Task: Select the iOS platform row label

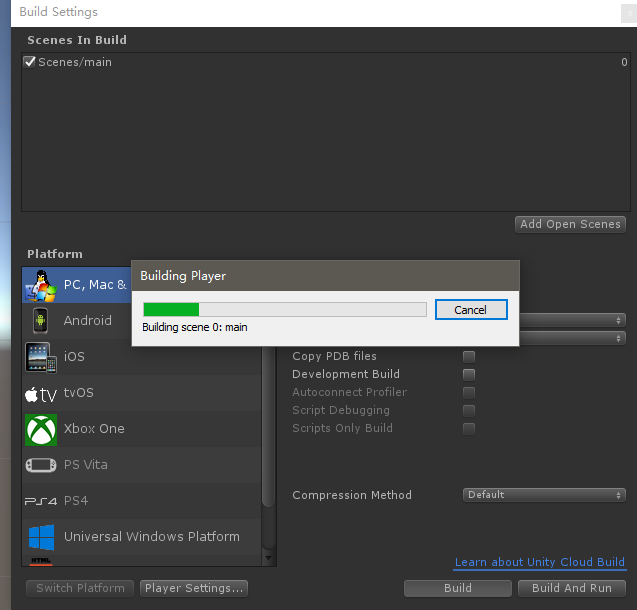Action: pyautogui.click(x=74, y=357)
